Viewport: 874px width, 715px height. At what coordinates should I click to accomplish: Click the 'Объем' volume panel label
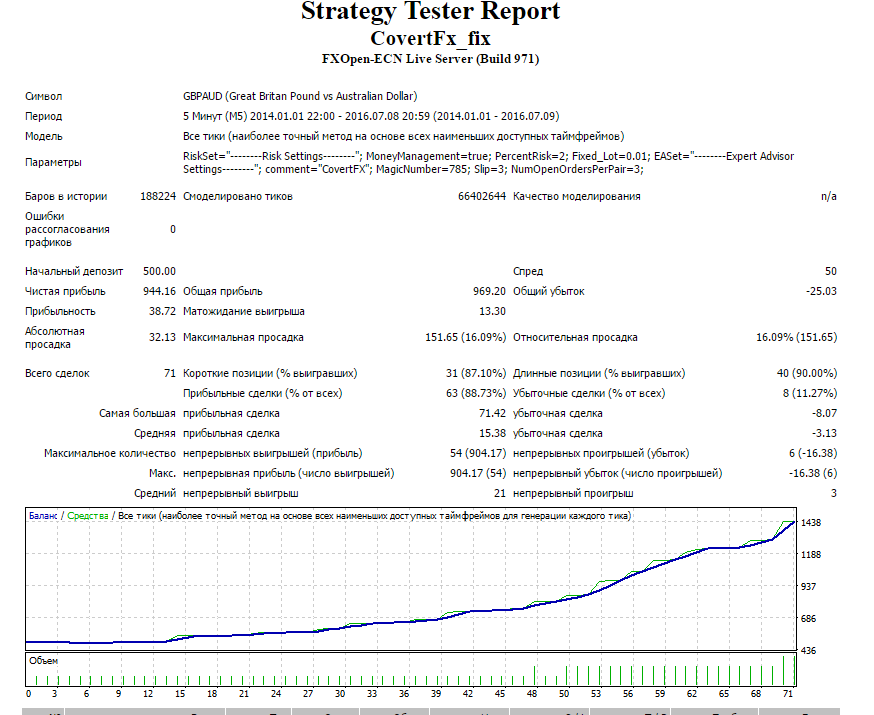[x=43, y=661]
